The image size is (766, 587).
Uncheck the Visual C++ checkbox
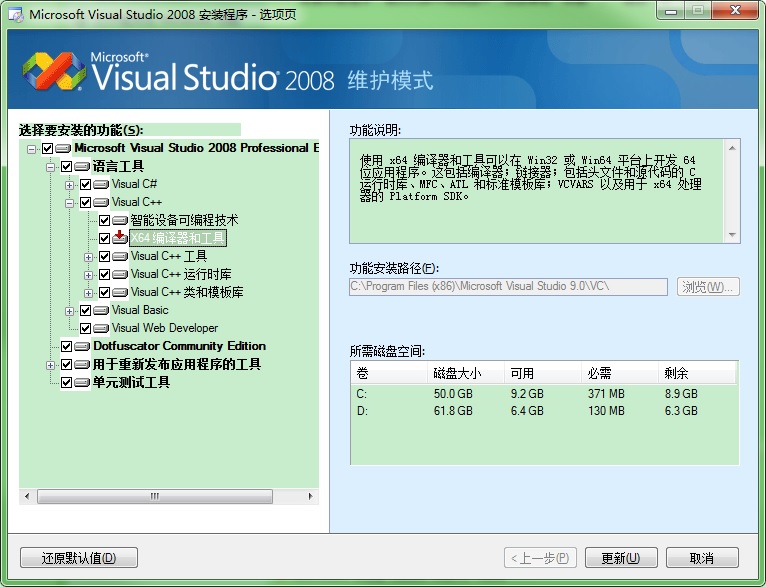point(85,203)
